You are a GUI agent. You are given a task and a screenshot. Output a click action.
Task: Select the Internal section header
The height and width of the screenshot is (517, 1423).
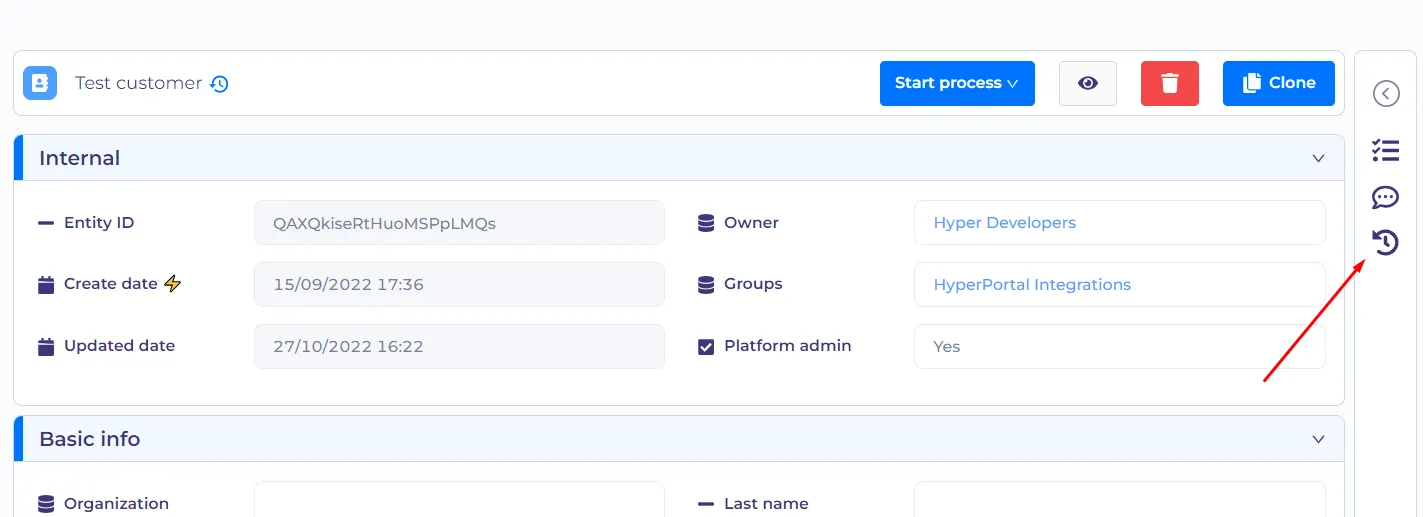pos(679,158)
